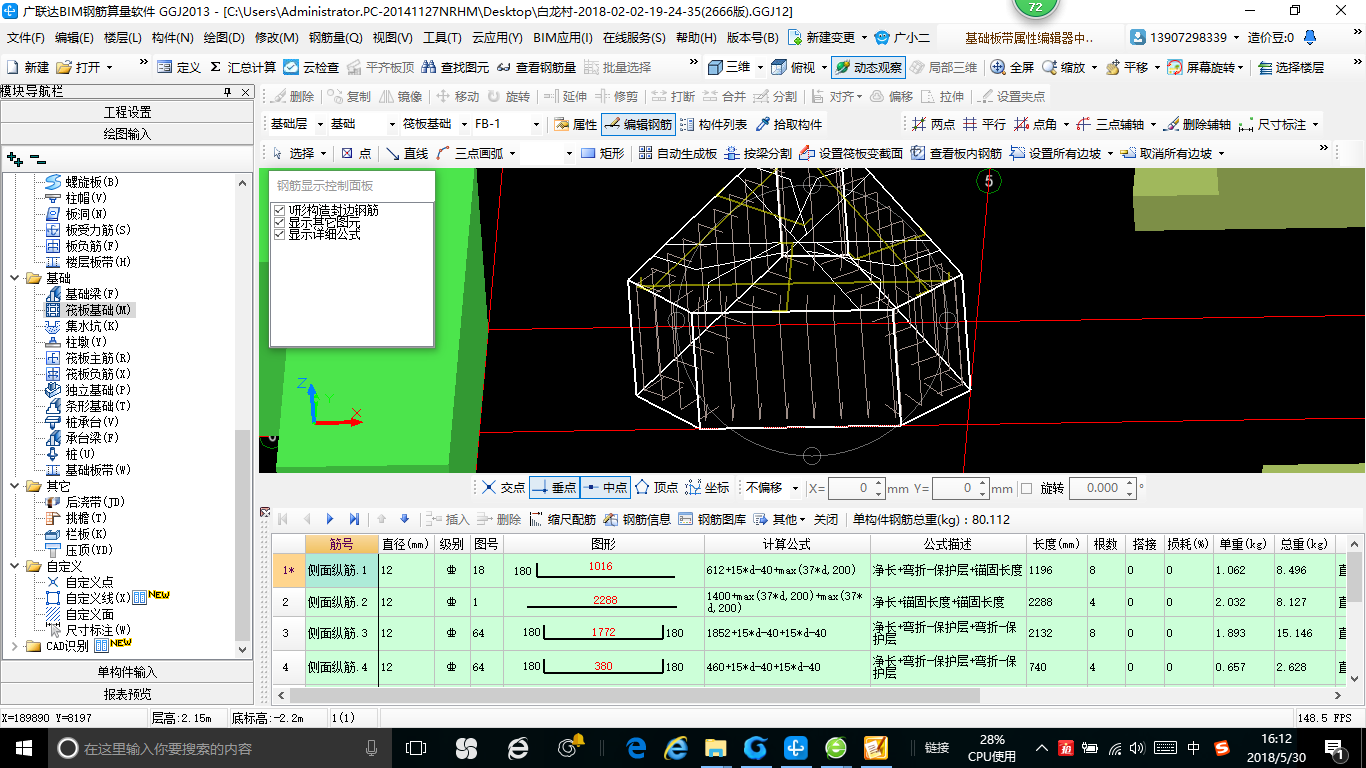
Task: Expand the CAD识别 tree node
Action: (14, 646)
